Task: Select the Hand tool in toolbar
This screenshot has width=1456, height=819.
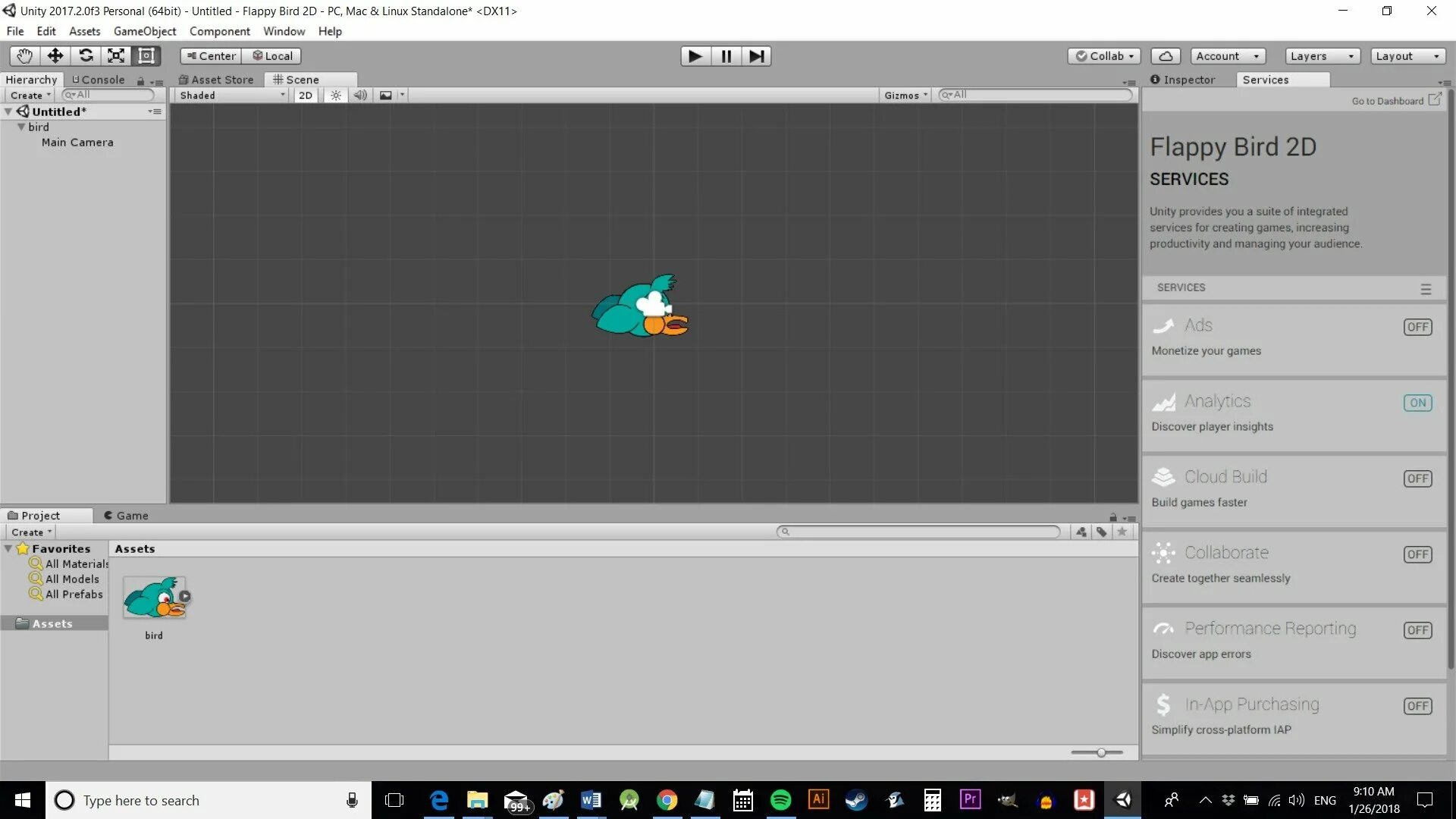Action: coord(24,56)
